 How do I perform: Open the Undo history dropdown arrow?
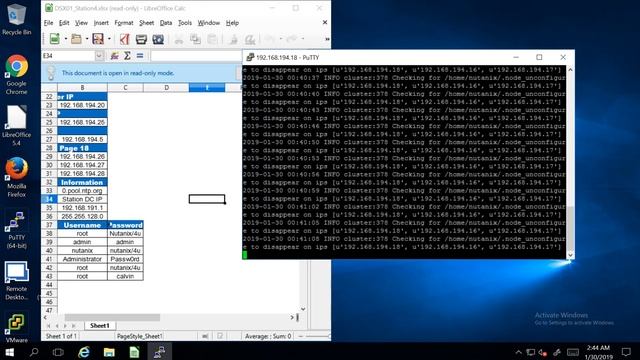(281, 39)
